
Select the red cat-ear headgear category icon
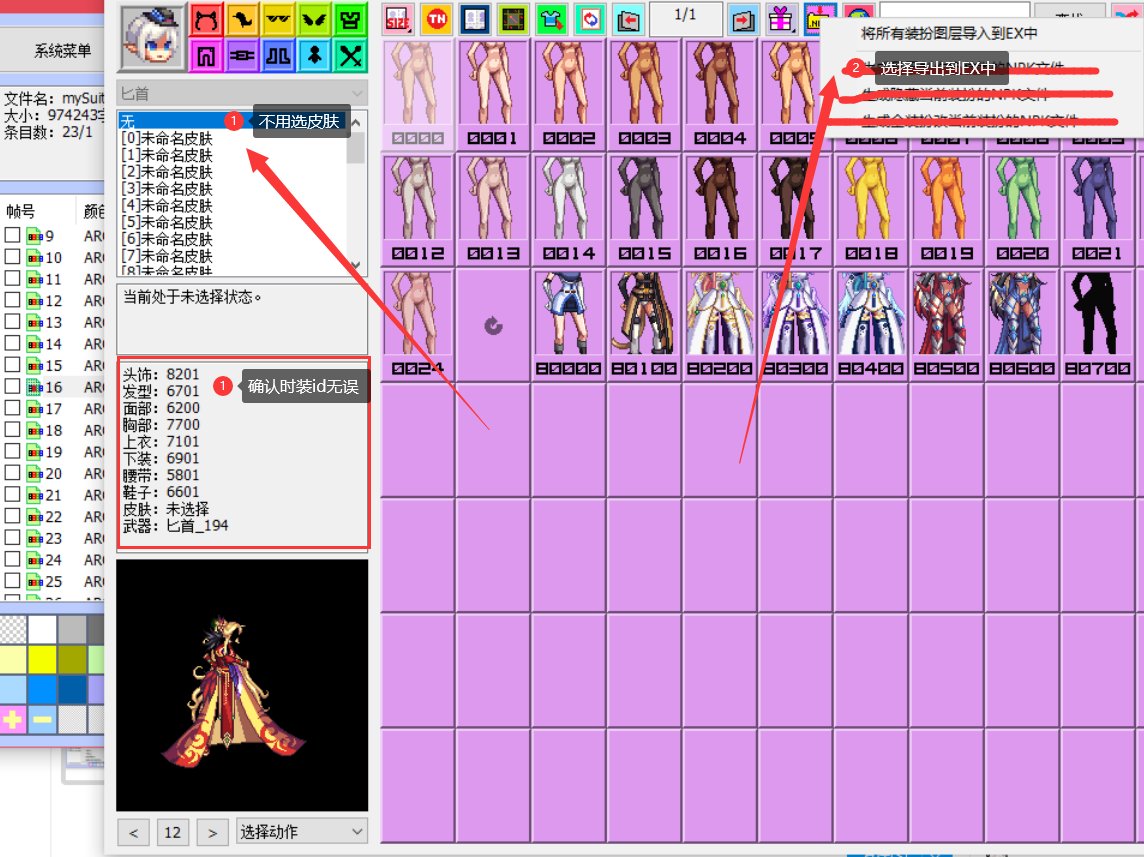pos(206,20)
